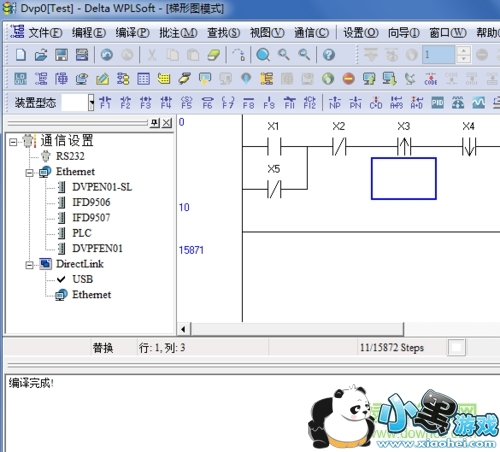Click horizontal scrollbar left arrow

[x=183, y=329]
